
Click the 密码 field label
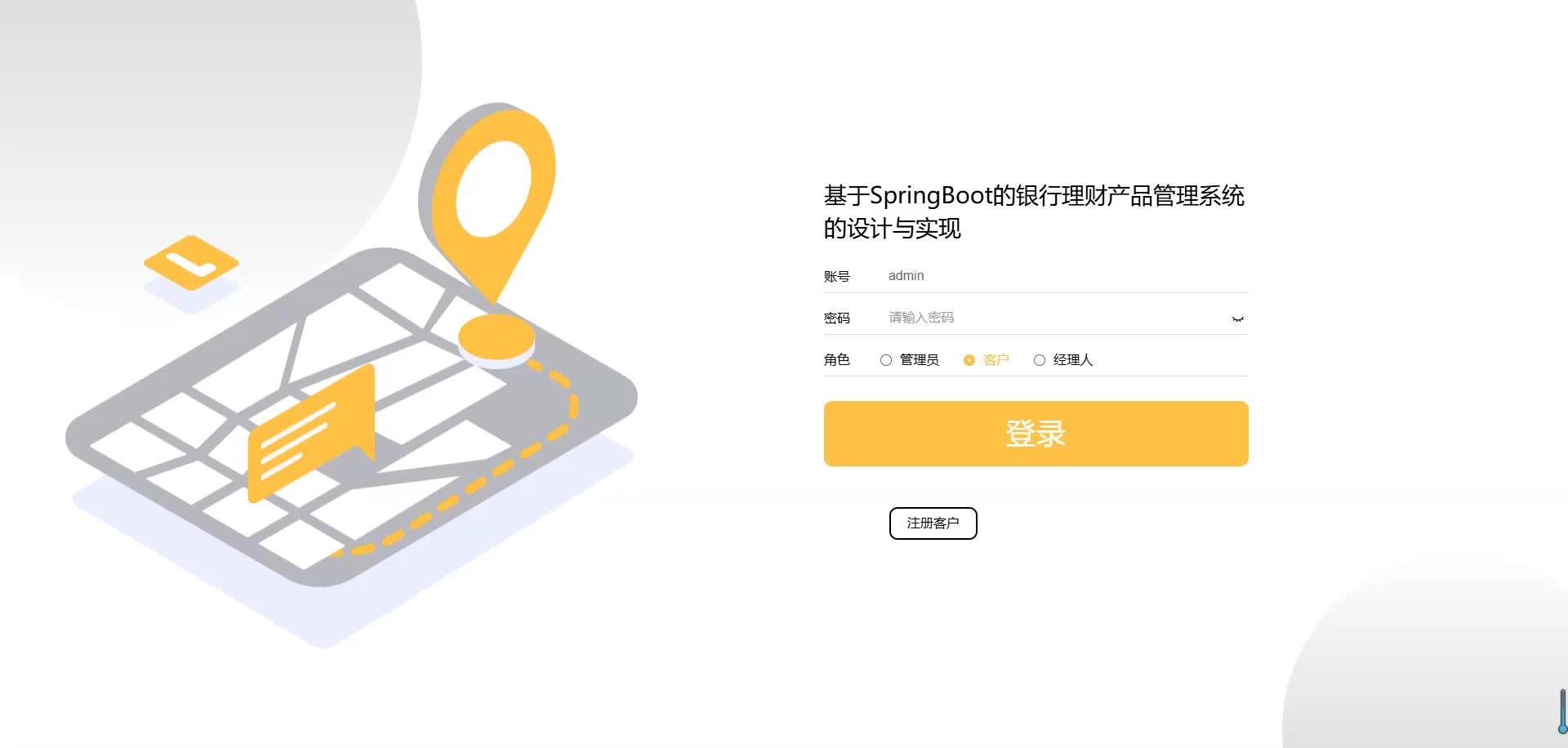[x=837, y=318]
